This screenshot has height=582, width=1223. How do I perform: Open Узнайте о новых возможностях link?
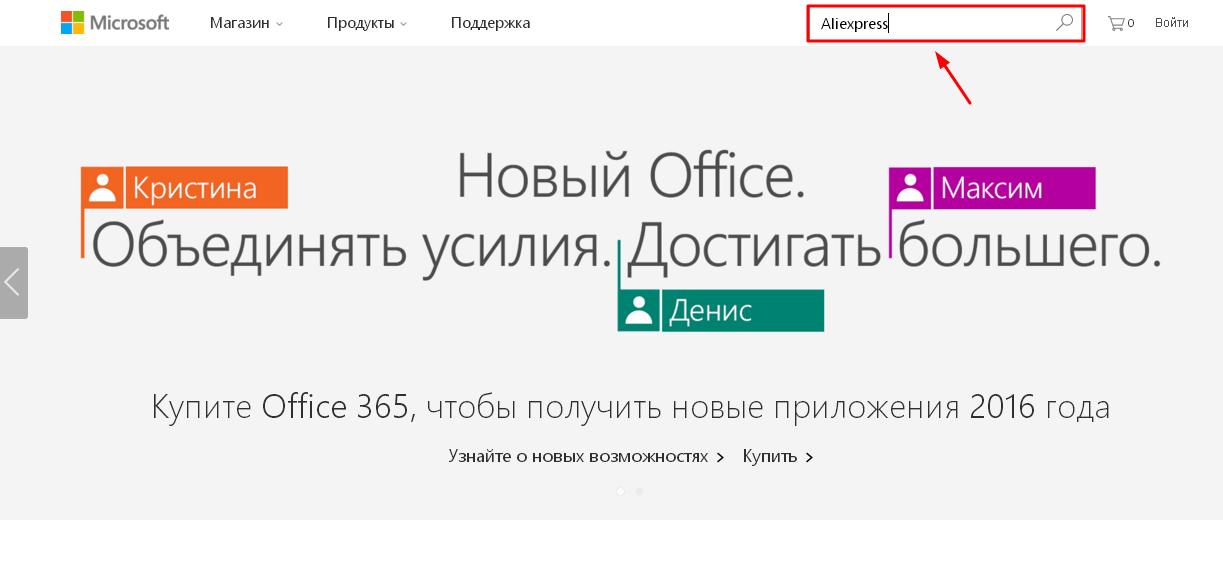coord(586,456)
